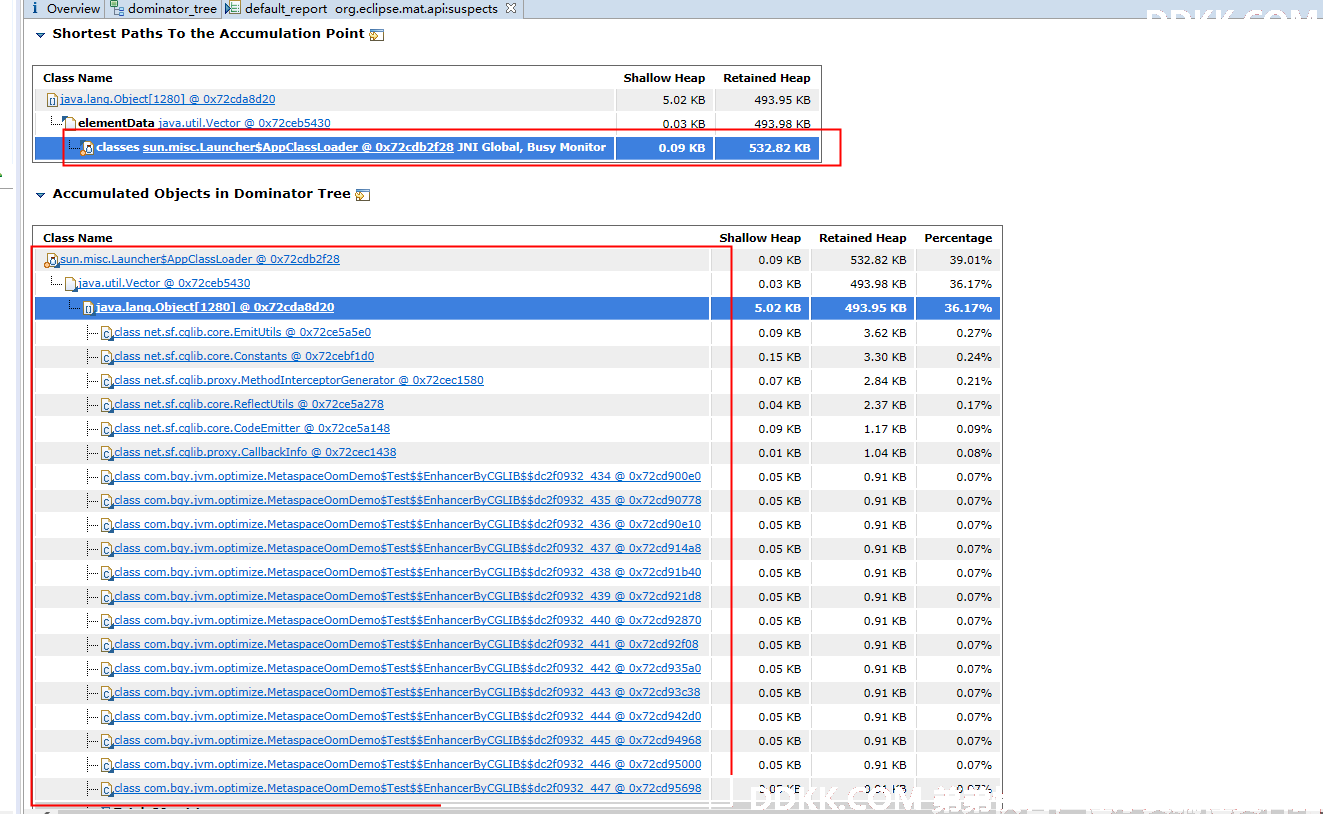Click class icon for EnhancerByCGLIB _434 row
The image size is (1323, 814).
pyautogui.click(x=106, y=477)
